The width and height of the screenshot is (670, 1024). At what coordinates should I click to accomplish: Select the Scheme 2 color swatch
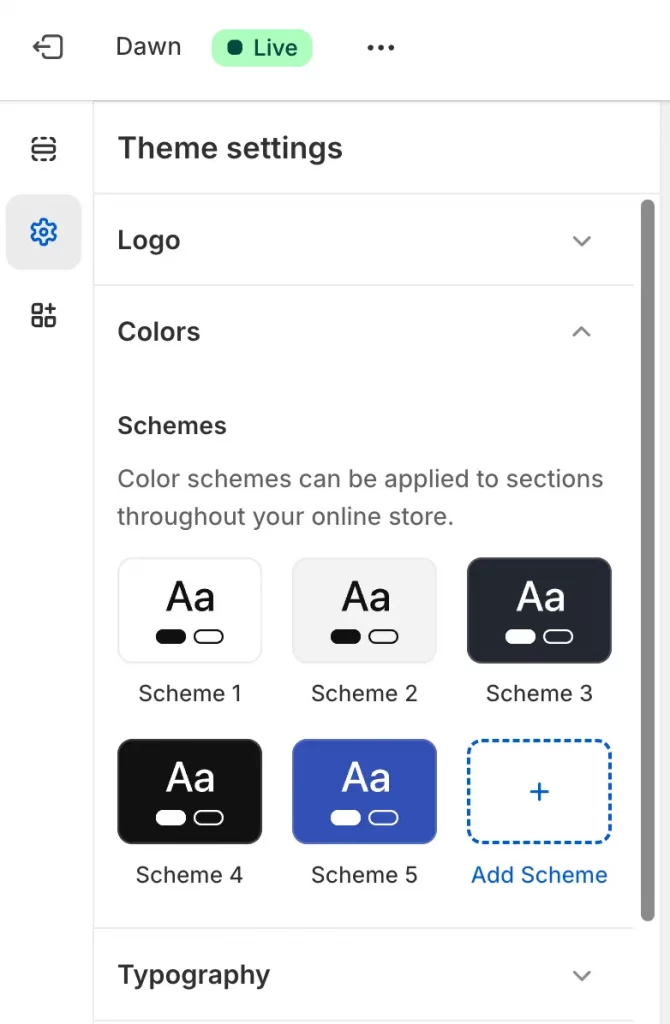click(364, 611)
